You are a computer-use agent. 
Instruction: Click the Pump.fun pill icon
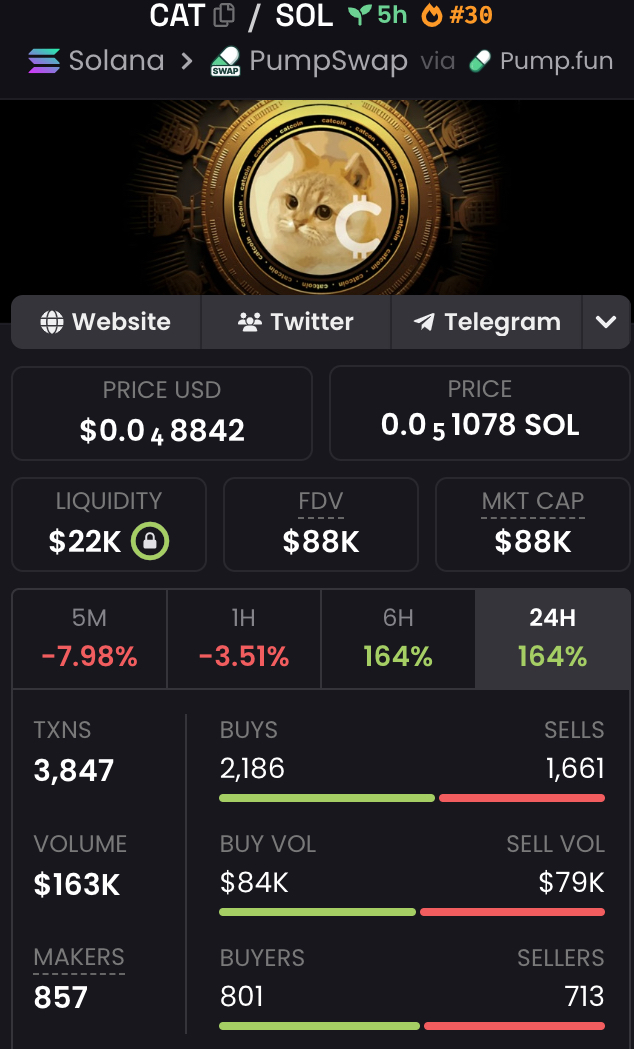(480, 62)
